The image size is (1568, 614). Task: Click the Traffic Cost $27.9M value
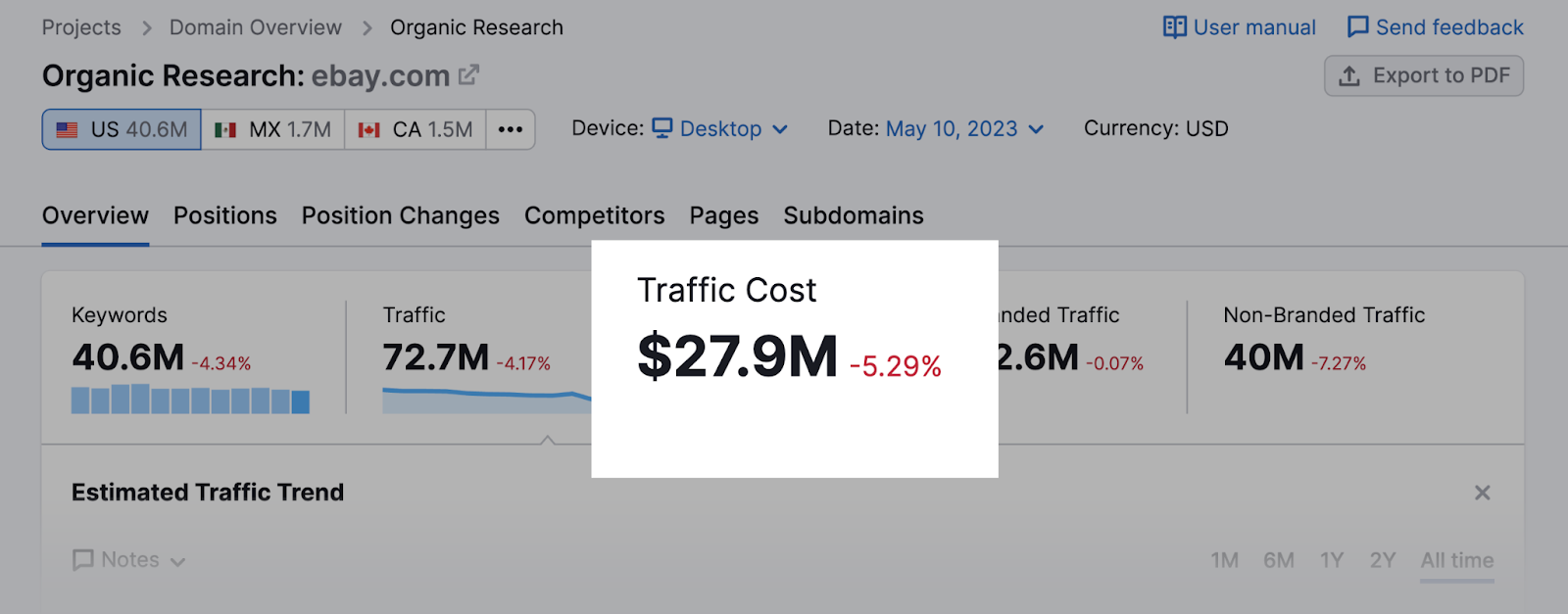(x=738, y=355)
